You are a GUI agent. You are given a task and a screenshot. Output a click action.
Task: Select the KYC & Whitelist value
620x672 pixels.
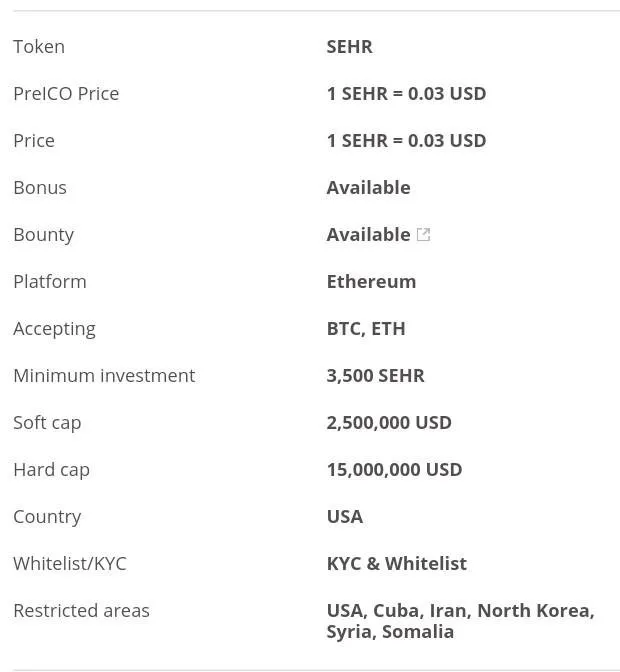397,564
